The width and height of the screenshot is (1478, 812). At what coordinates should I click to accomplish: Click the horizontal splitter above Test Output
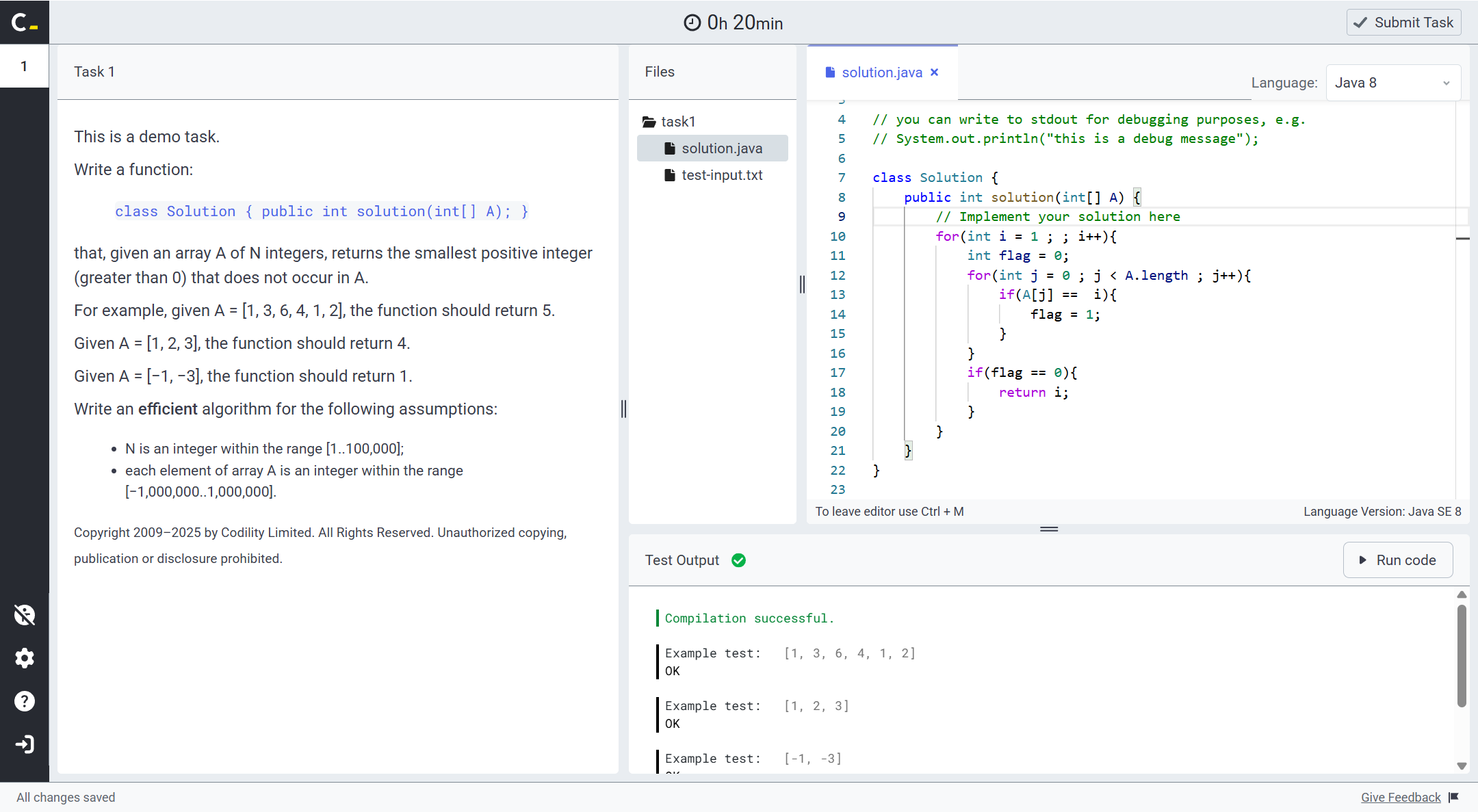1049,529
